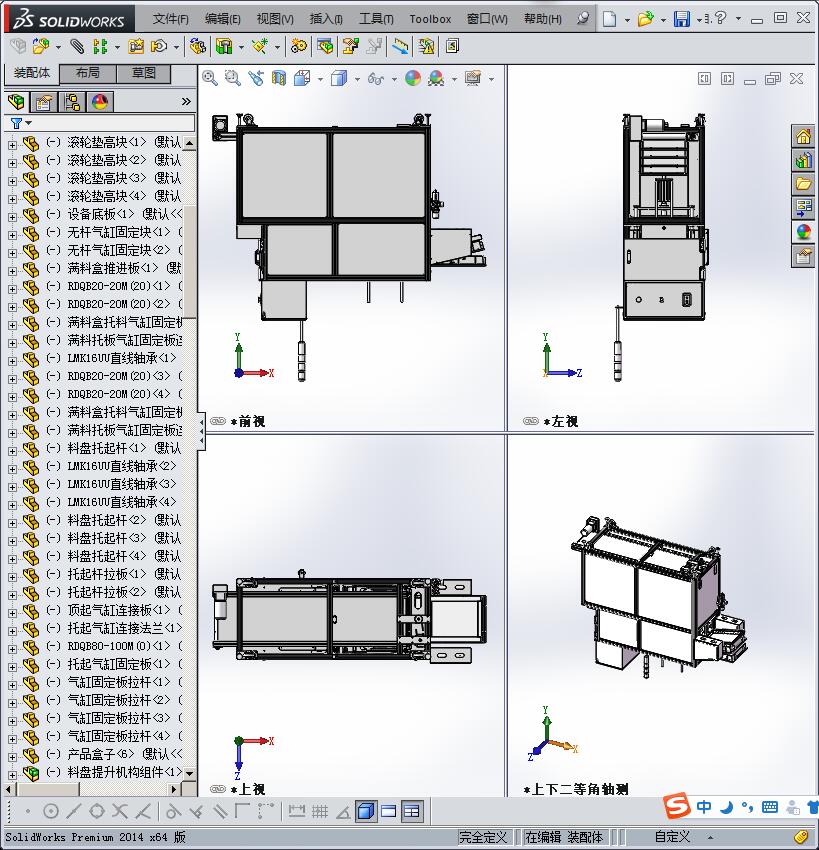The image size is (819, 850).
Task: Toggle the 3D view cube button in bottom toolbar
Action: click(366, 811)
